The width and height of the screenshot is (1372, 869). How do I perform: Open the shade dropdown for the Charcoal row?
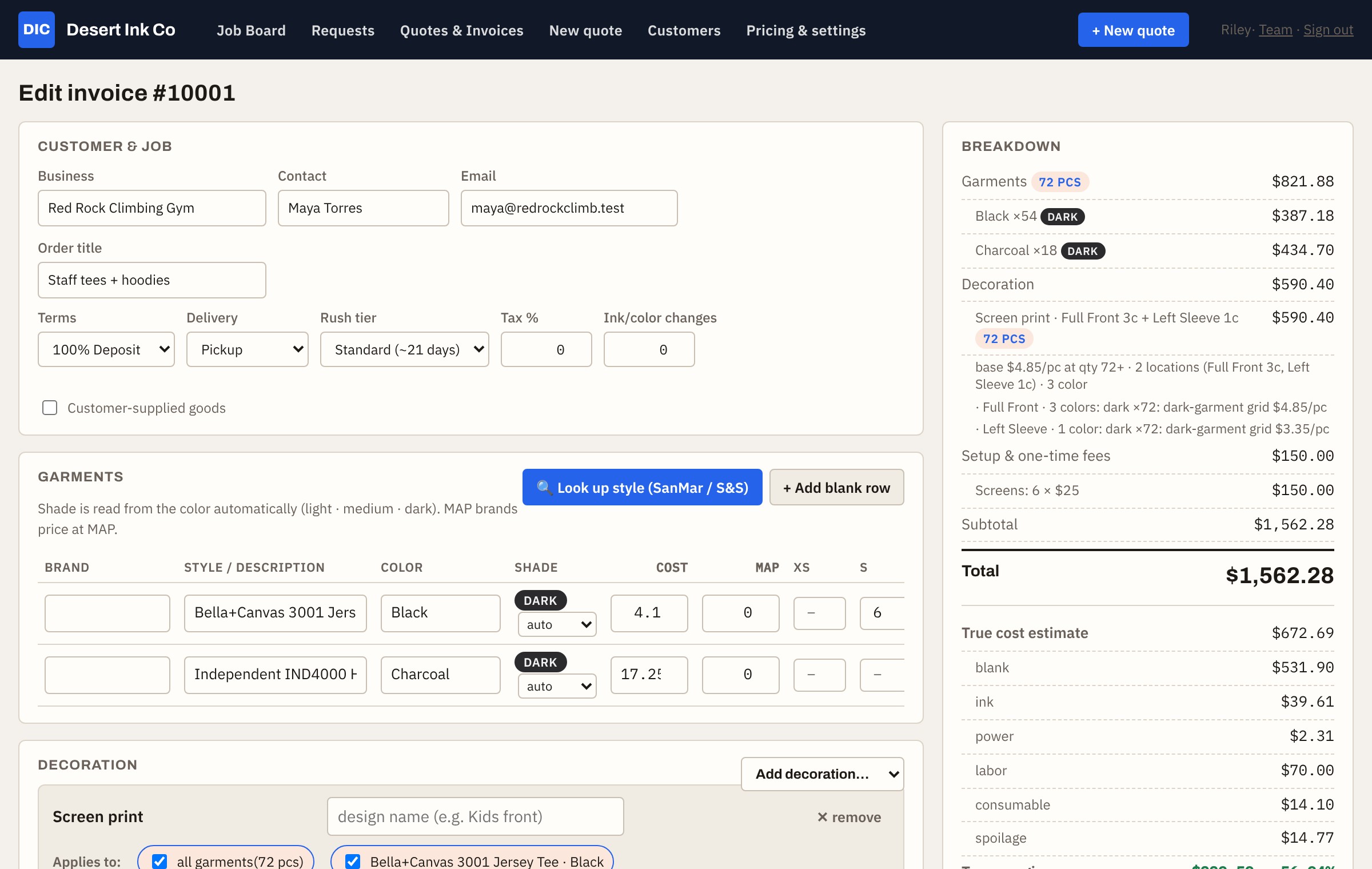[557, 686]
